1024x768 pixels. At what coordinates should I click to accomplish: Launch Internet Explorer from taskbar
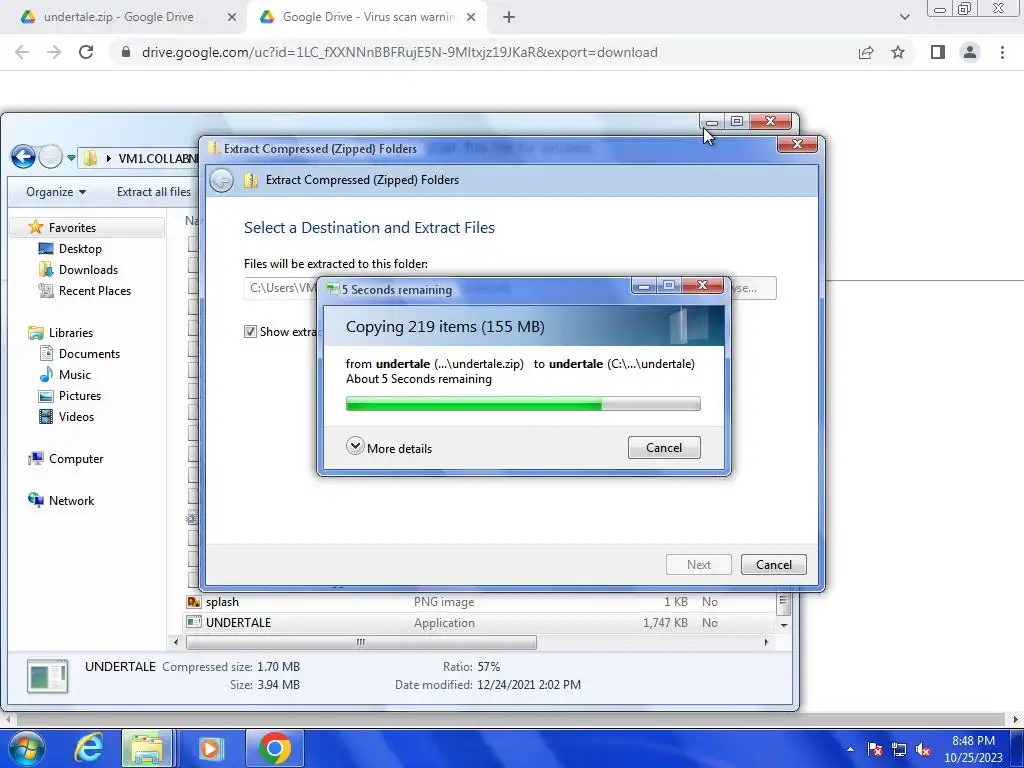(88, 748)
